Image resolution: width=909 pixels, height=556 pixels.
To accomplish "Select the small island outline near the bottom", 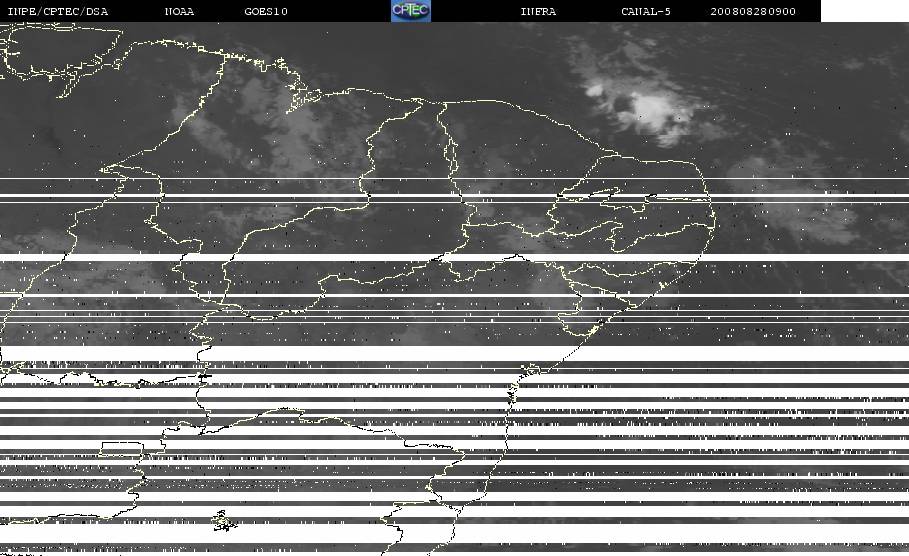I will [223, 521].
